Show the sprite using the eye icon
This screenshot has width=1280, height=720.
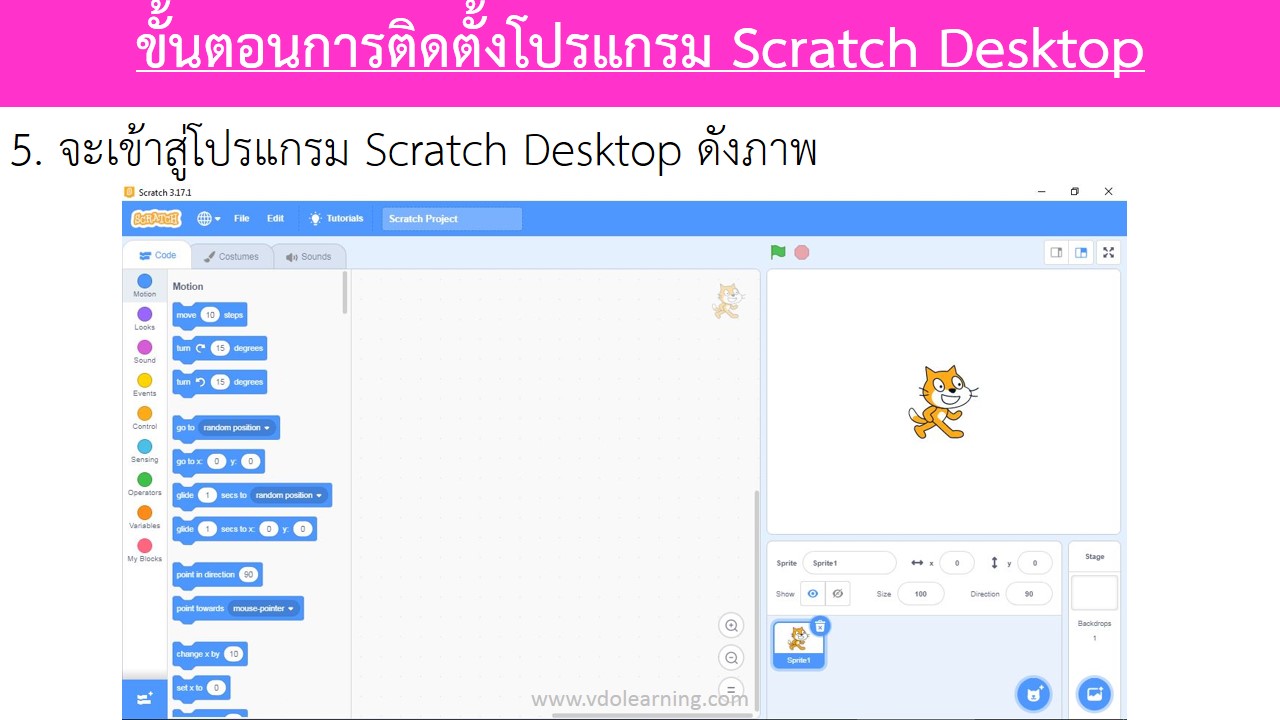(x=812, y=594)
